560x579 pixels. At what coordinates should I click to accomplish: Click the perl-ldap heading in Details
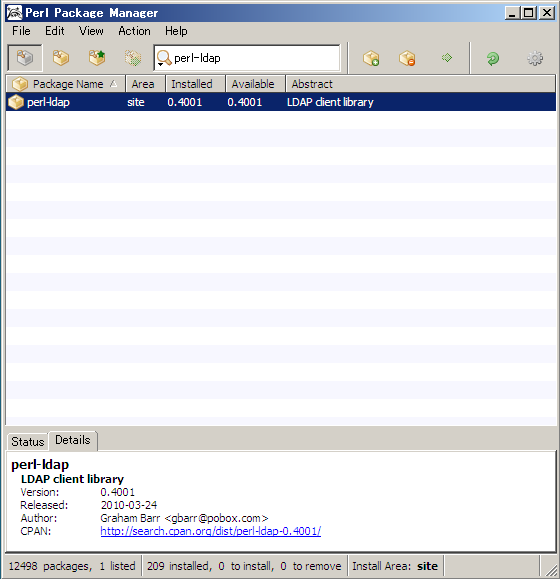40,465
